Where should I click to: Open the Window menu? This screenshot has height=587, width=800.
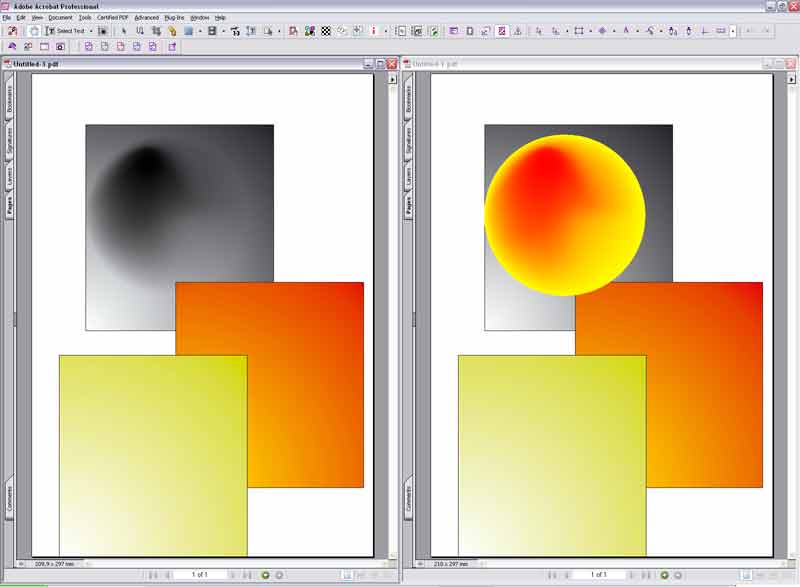pyautogui.click(x=199, y=18)
